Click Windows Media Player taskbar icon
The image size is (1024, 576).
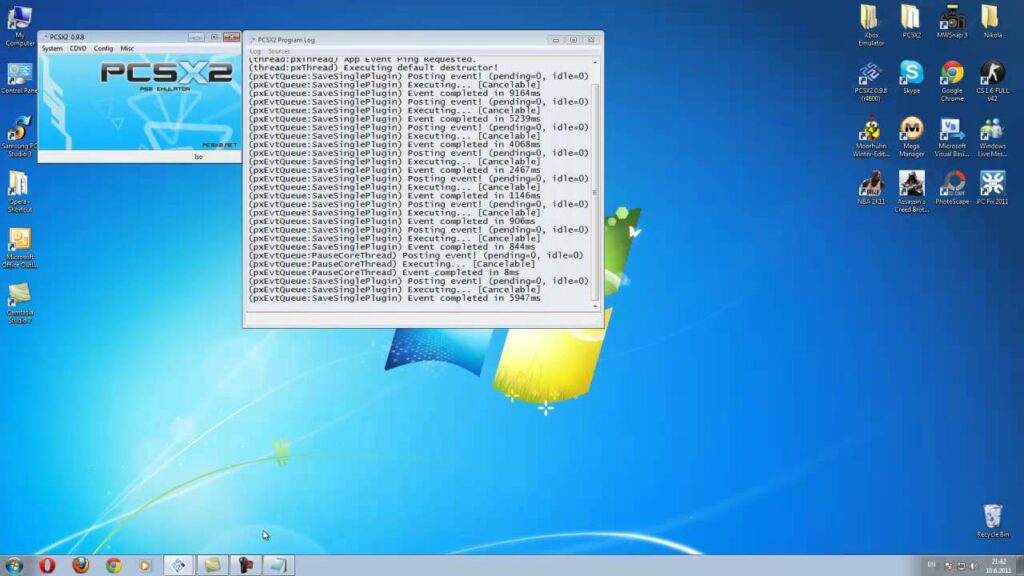(145, 565)
